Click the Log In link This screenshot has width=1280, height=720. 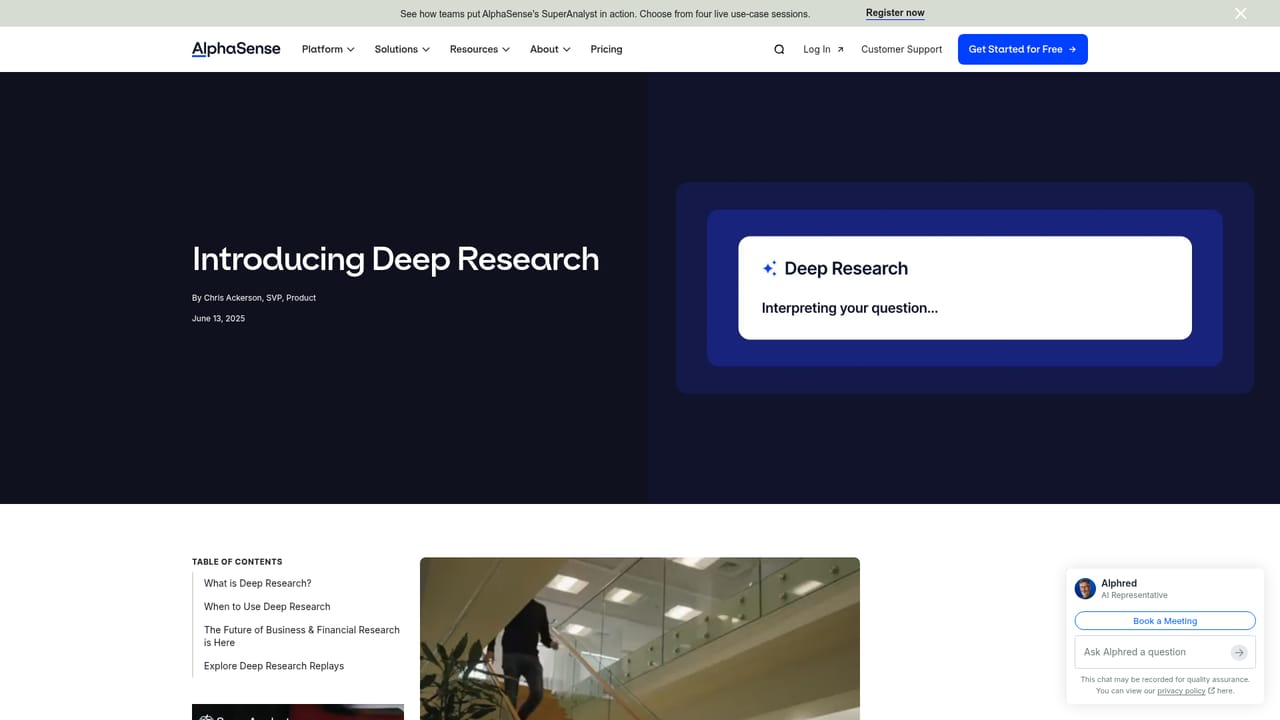point(823,49)
